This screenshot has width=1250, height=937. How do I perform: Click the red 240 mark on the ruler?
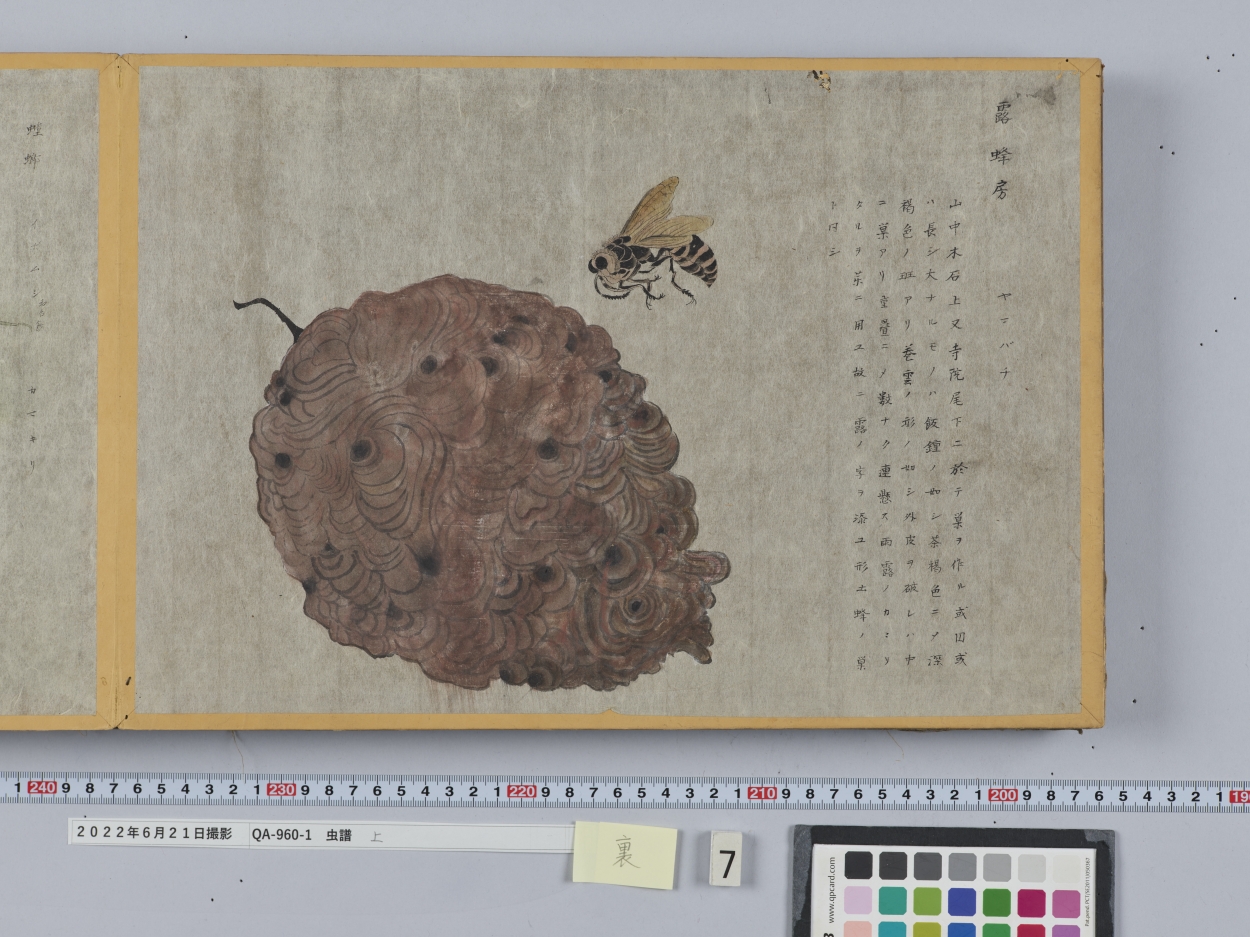[x=42, y=787]
